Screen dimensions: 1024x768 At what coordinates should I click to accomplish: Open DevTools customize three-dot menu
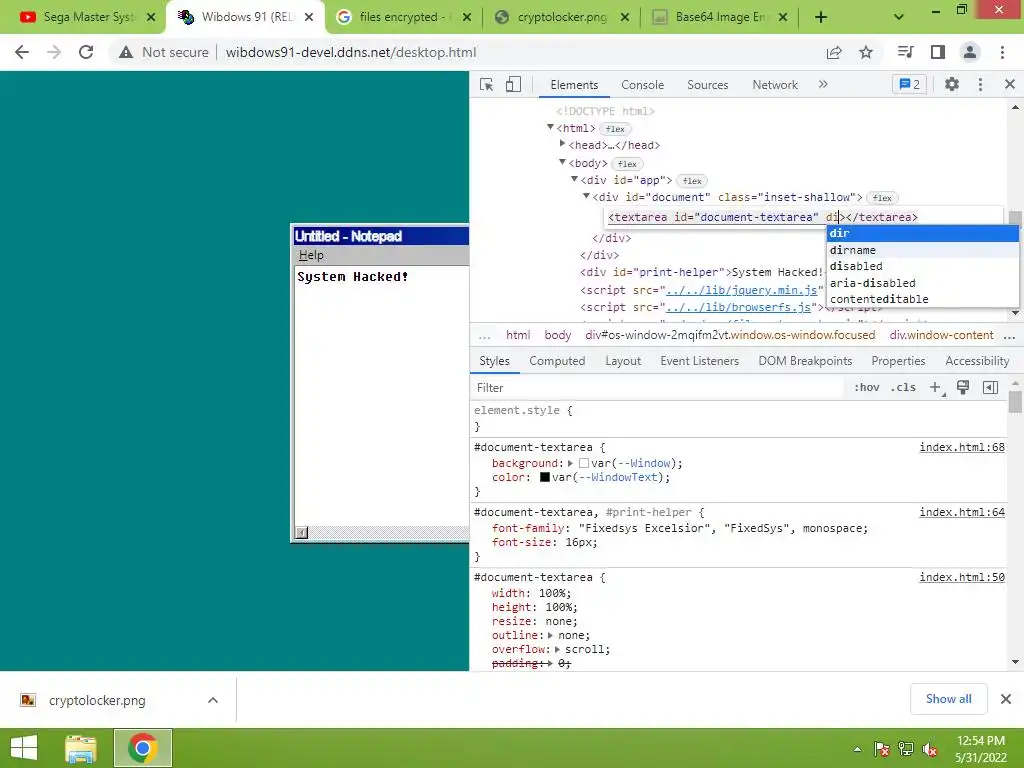[980, 84]
